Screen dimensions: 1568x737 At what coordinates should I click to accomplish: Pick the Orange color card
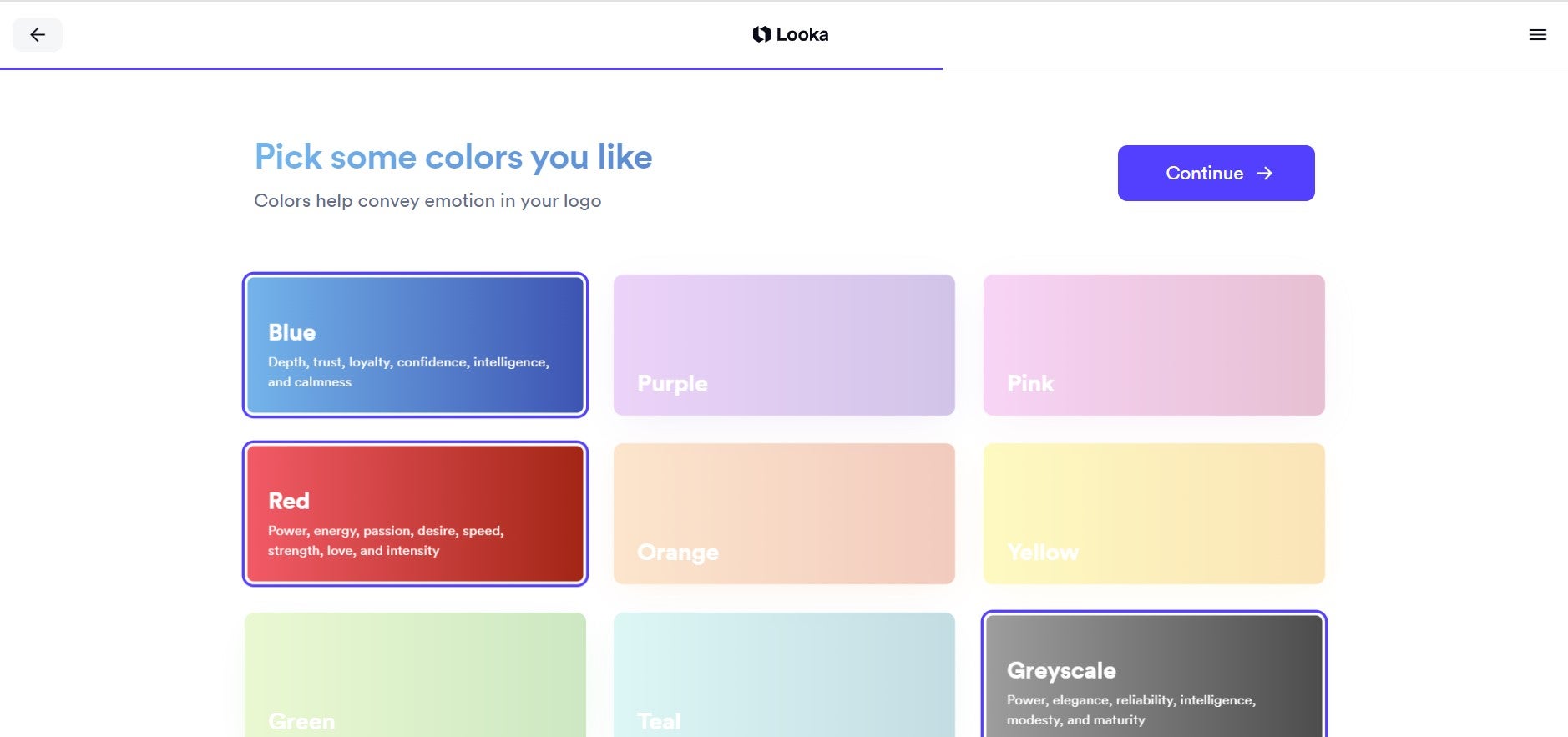coord(784,513)
